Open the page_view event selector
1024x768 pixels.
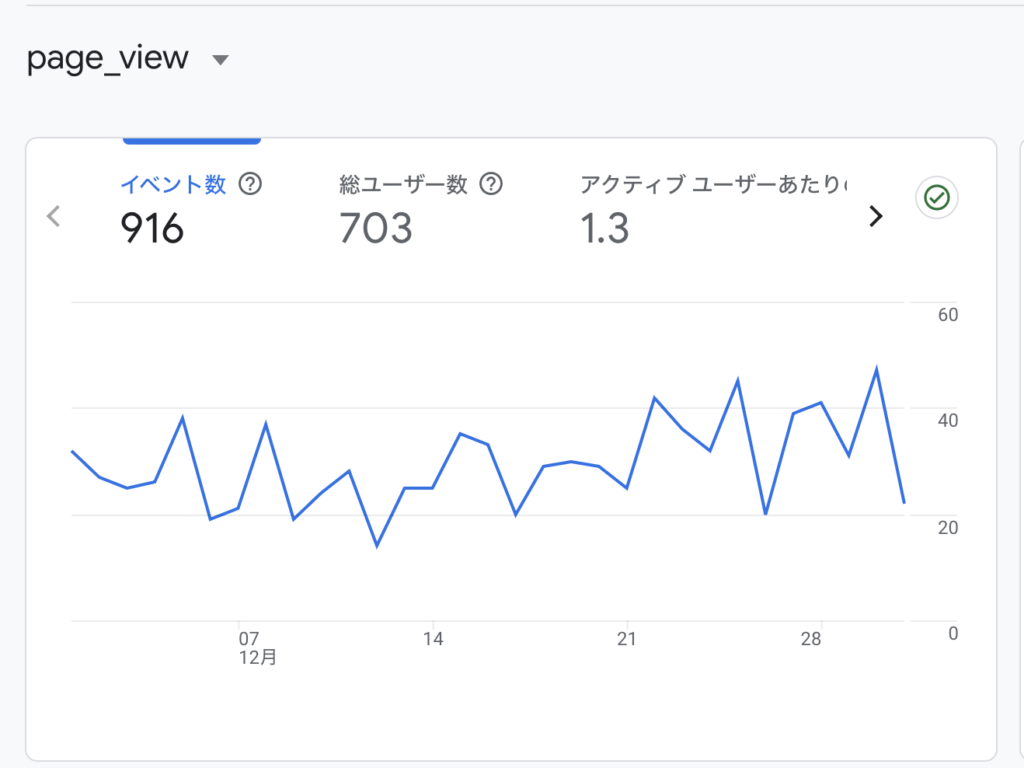110,57
